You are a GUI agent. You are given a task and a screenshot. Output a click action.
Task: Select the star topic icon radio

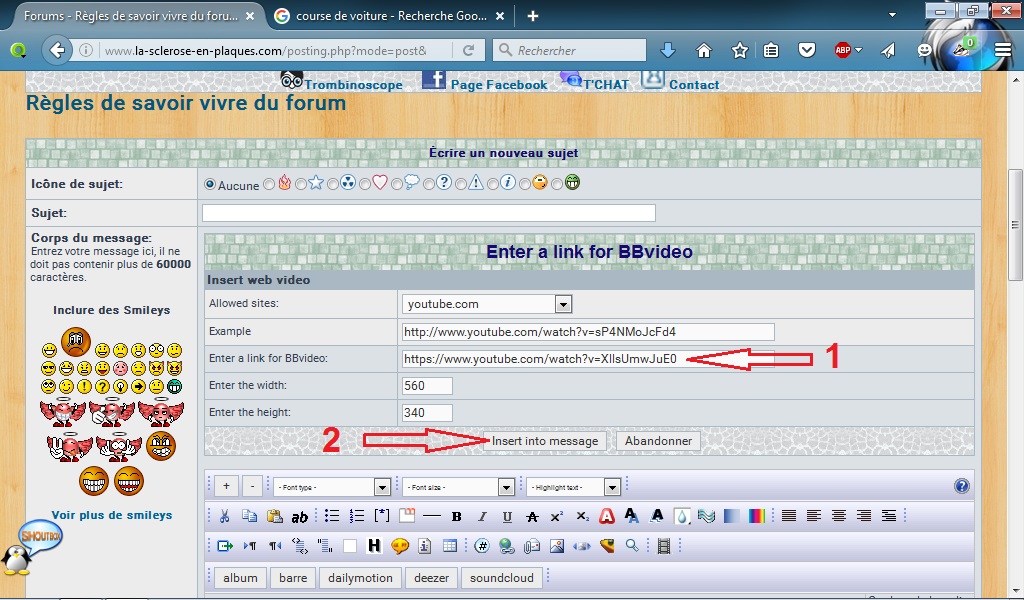click(x=301, y=185)
